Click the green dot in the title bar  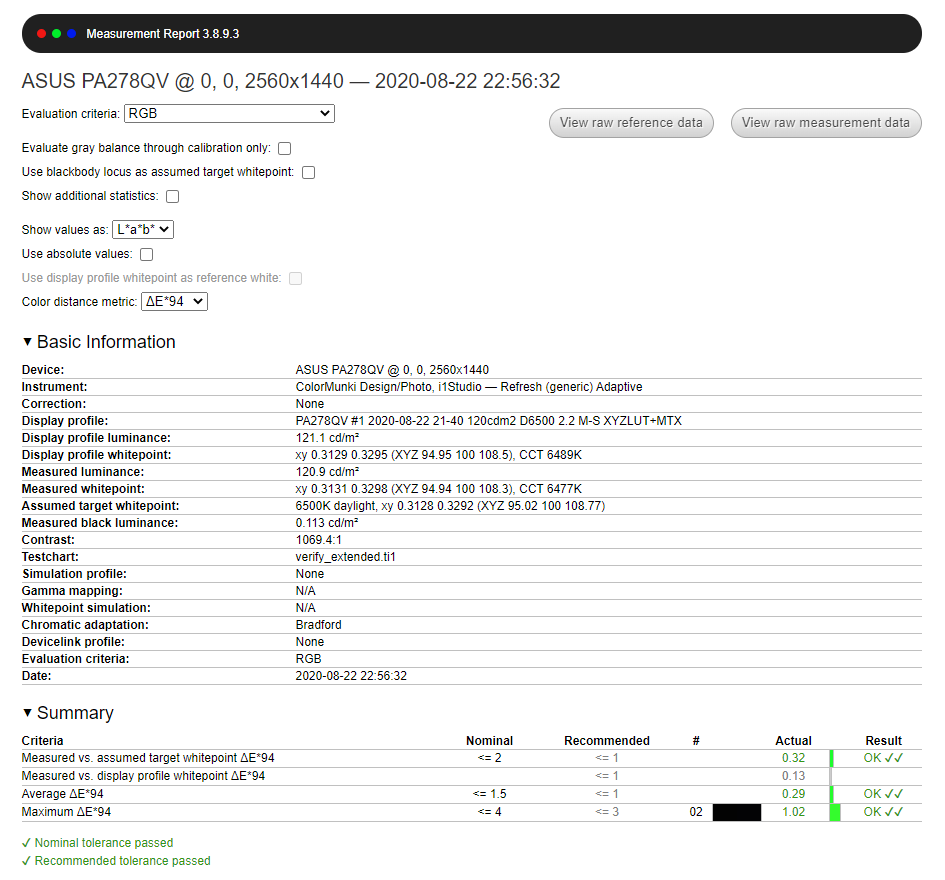(57, 34)
